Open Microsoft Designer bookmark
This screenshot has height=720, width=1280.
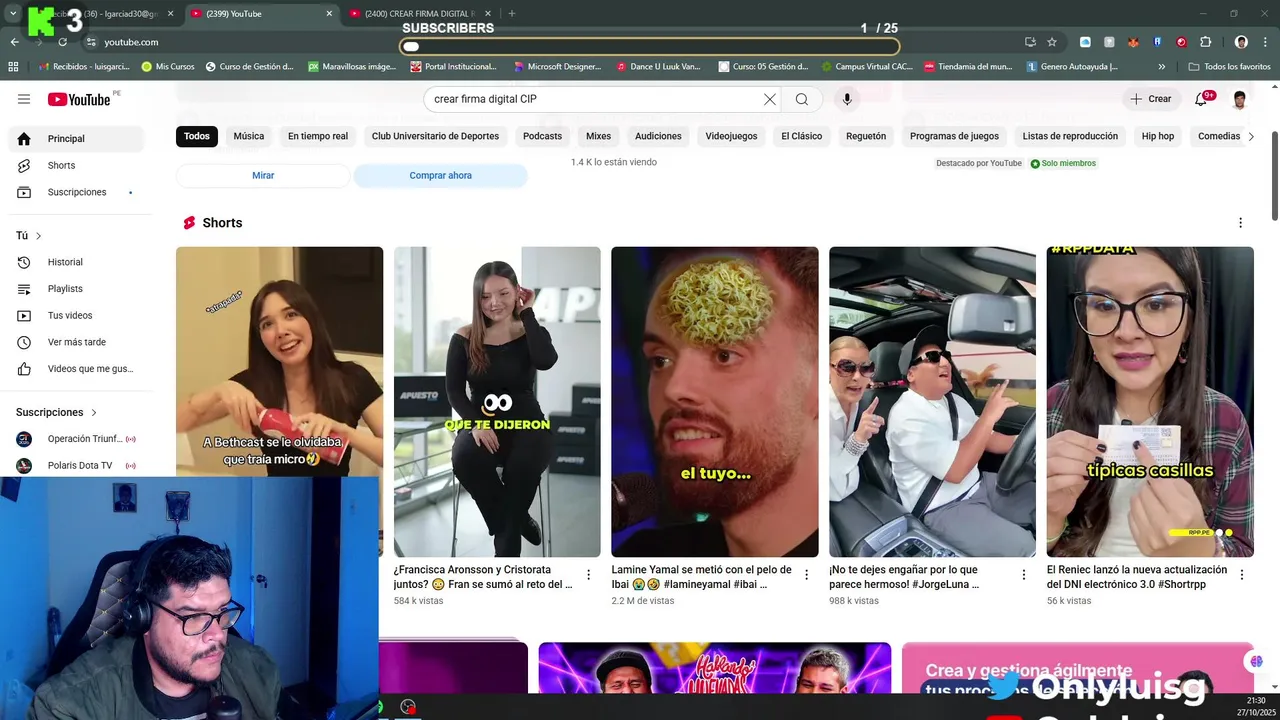pyautogui.click(x=557, y=67)
